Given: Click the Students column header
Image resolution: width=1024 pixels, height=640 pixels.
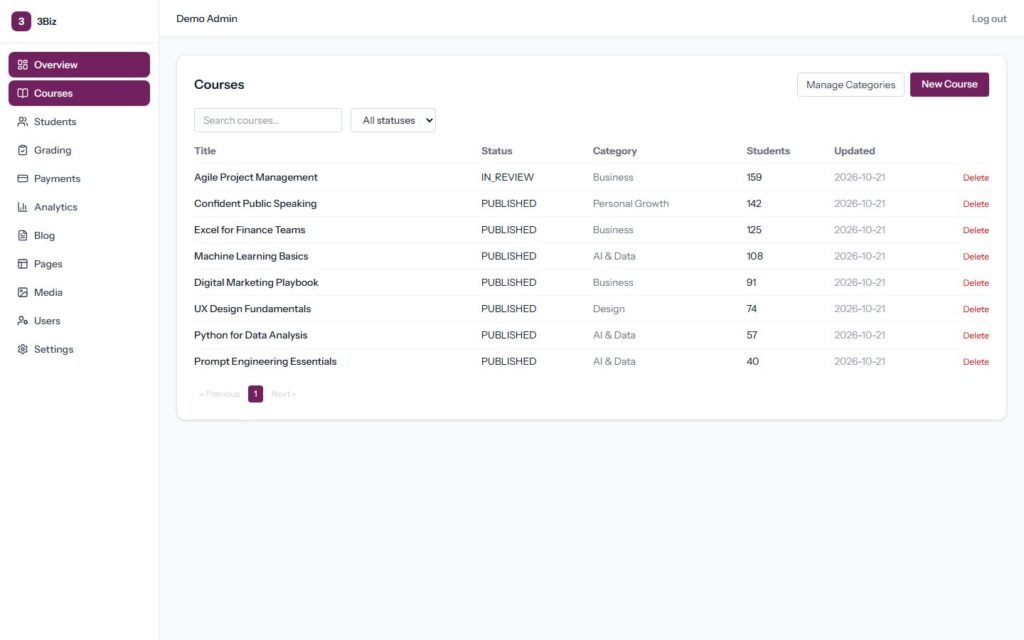Looking at the screenshot, I should (768, 151).
